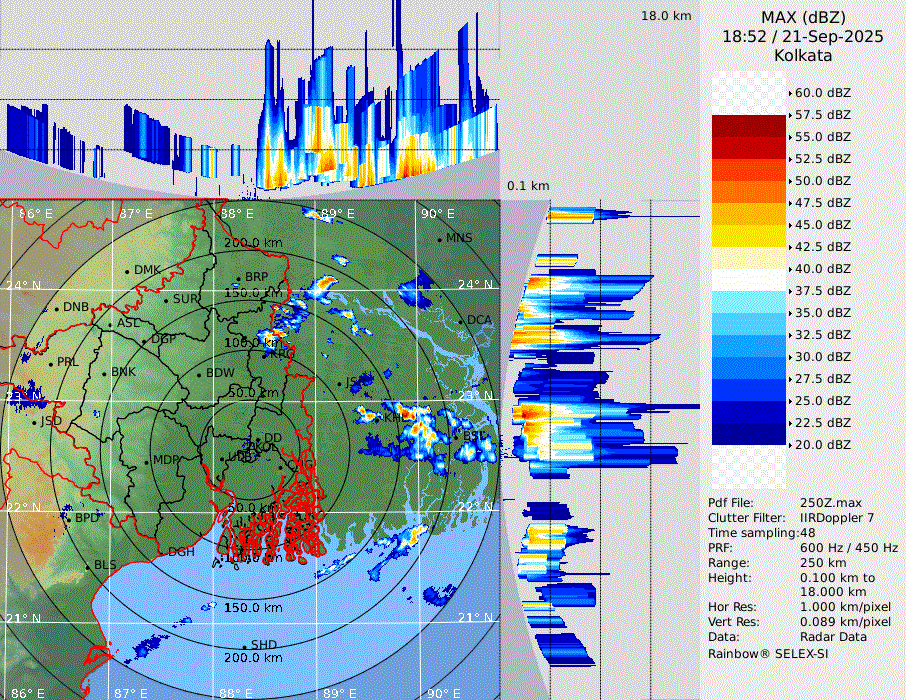Click the 20.0 dBZ legend label
The image size is (906, 700).
pos(823,444)
